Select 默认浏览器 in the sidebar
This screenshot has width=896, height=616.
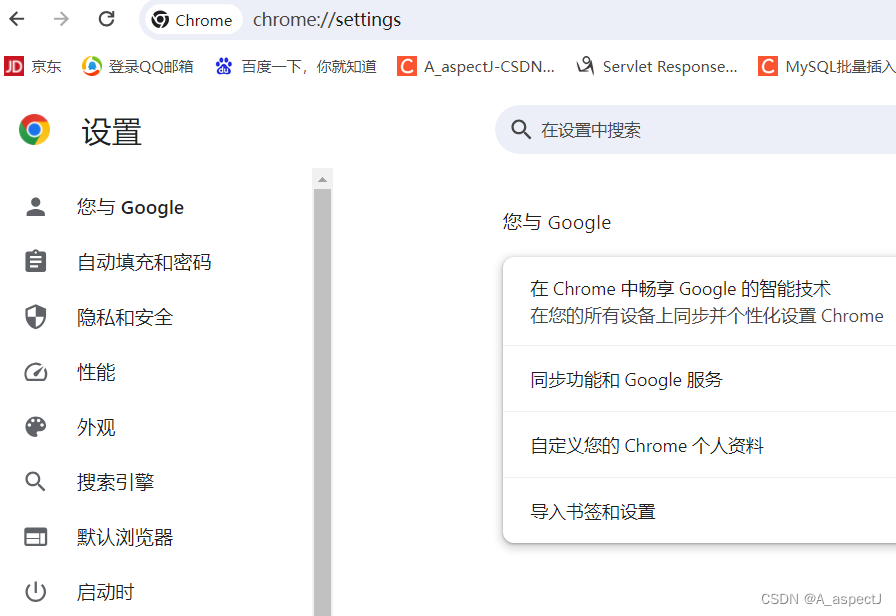click(125, 537)
